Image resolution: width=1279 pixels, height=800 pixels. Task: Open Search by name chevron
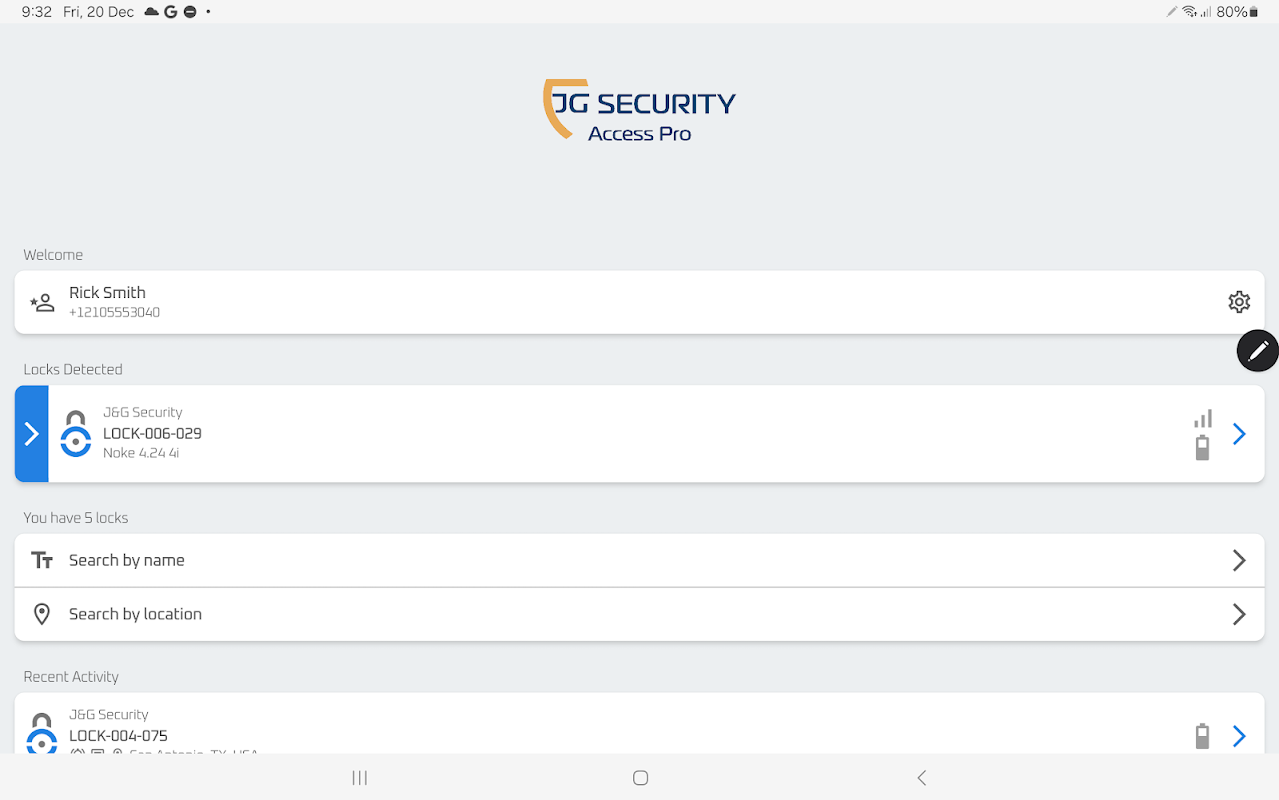1239,560
